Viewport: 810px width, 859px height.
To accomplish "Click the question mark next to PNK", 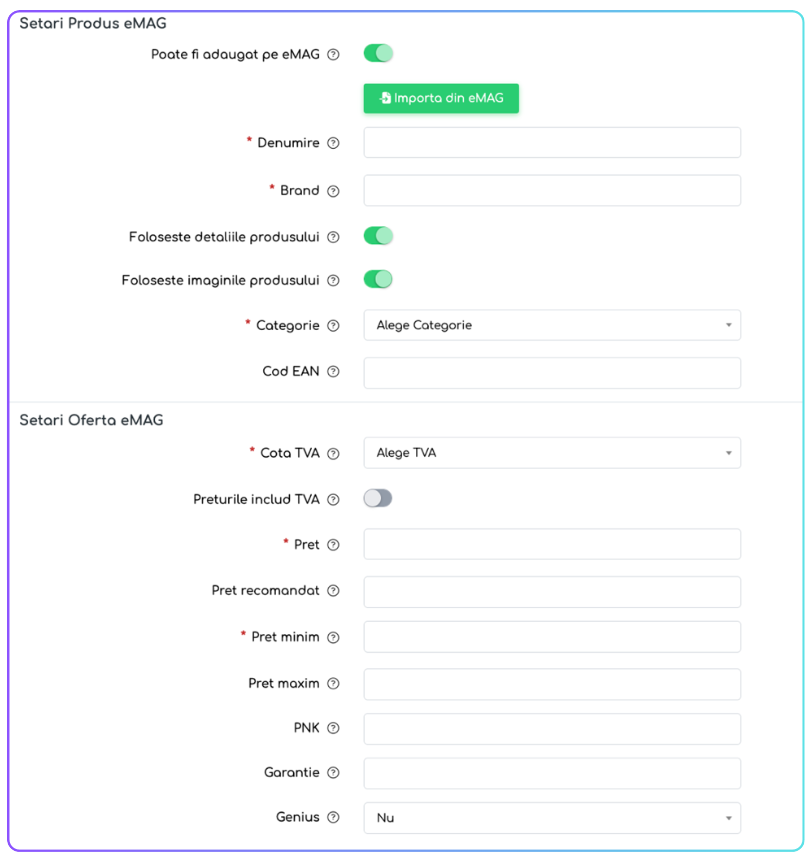I will pos(333,728).
